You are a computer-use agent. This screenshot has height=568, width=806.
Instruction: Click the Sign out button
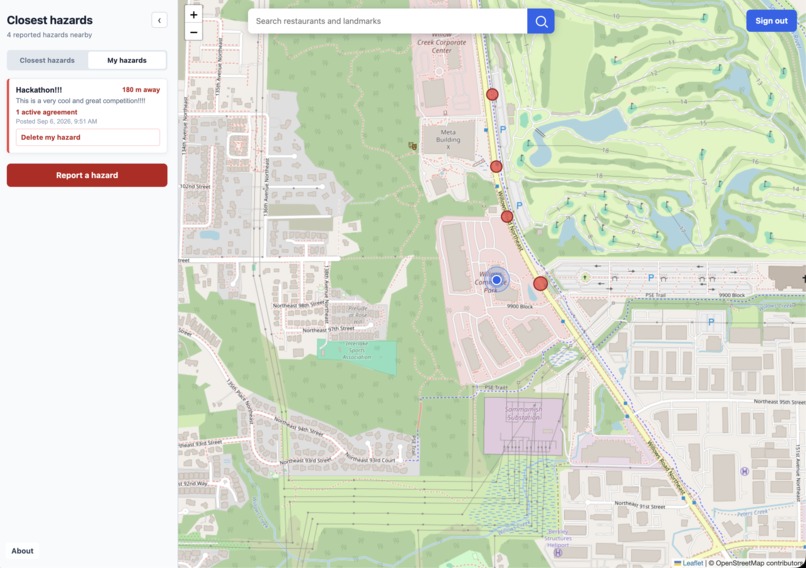771,21
